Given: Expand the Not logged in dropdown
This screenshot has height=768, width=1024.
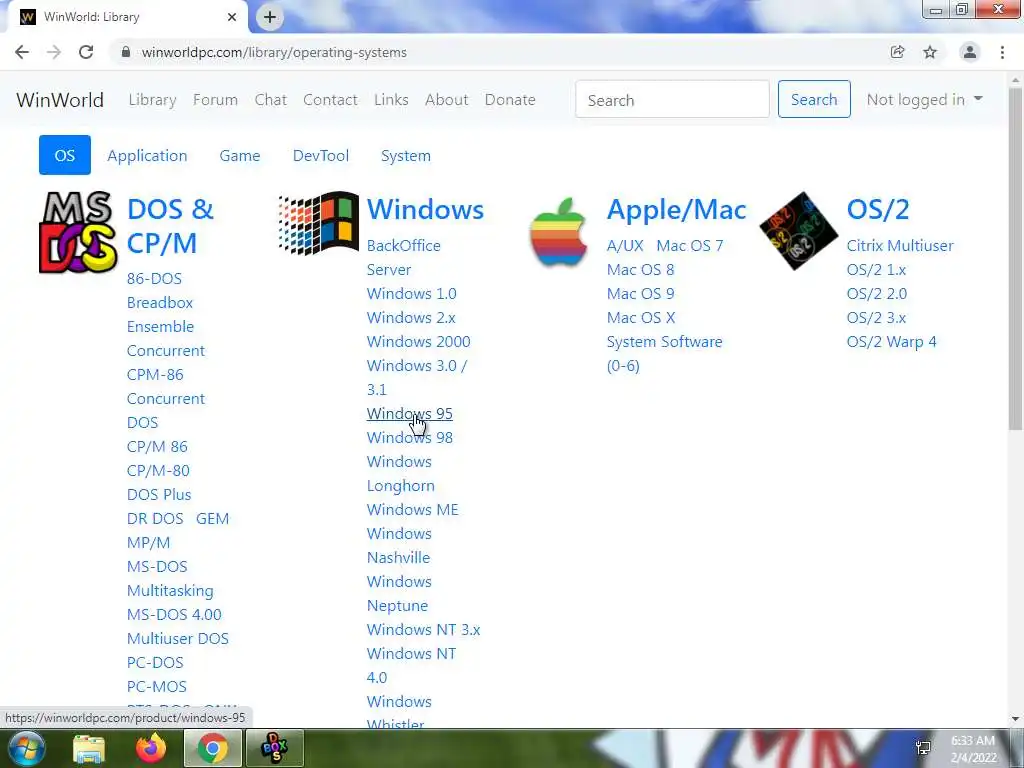Looking at the screenshot, I should coord(925,99).
